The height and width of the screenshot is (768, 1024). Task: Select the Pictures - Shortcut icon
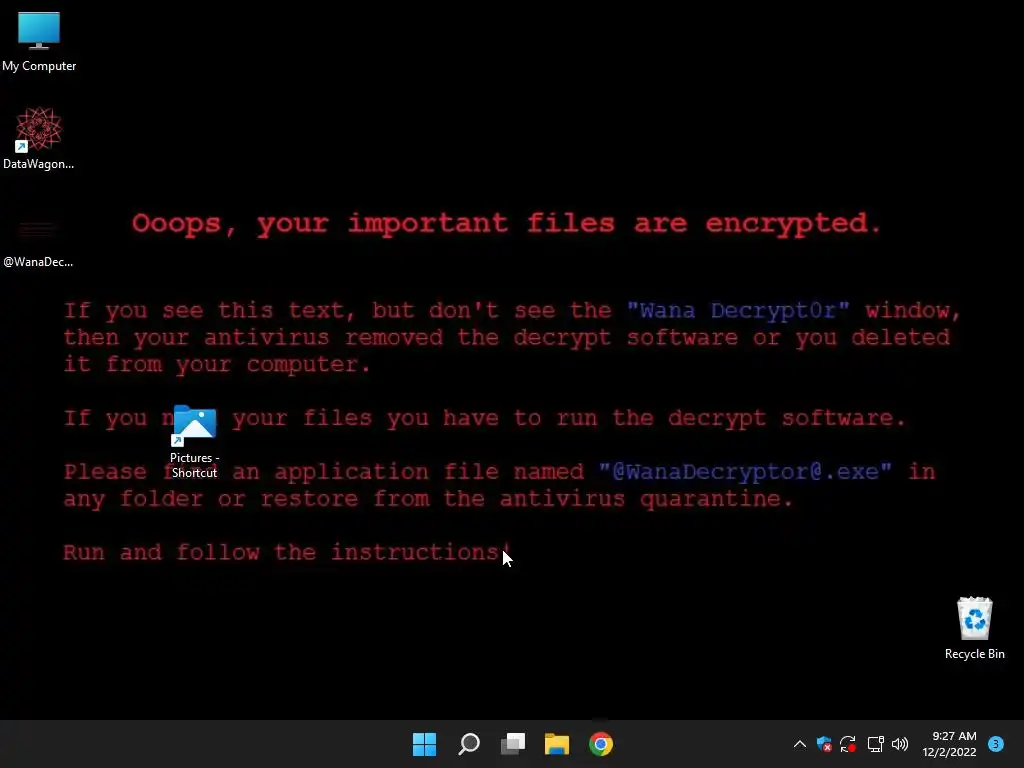[195, 442]
